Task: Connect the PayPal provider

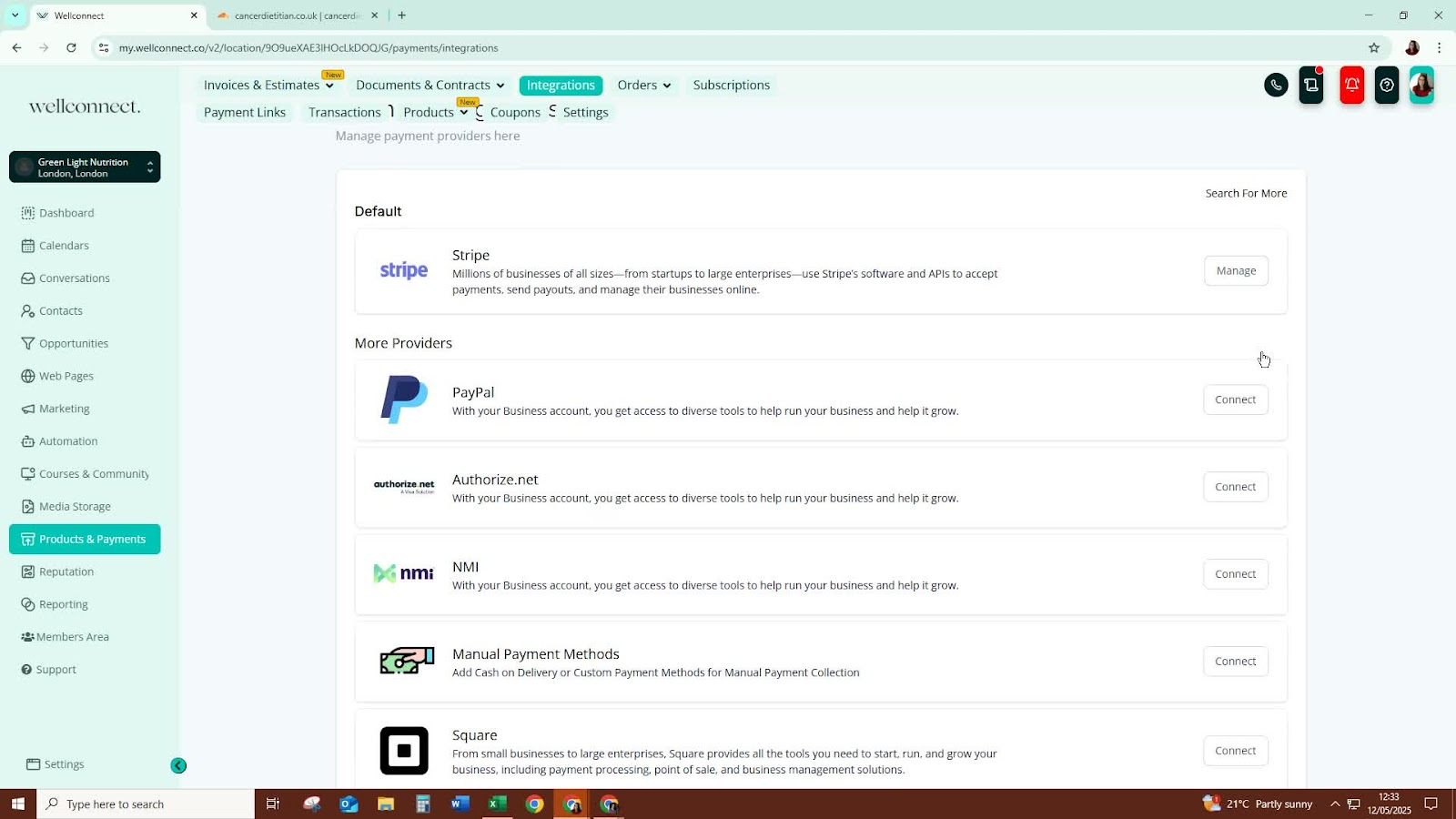Action: (1235, 399)
